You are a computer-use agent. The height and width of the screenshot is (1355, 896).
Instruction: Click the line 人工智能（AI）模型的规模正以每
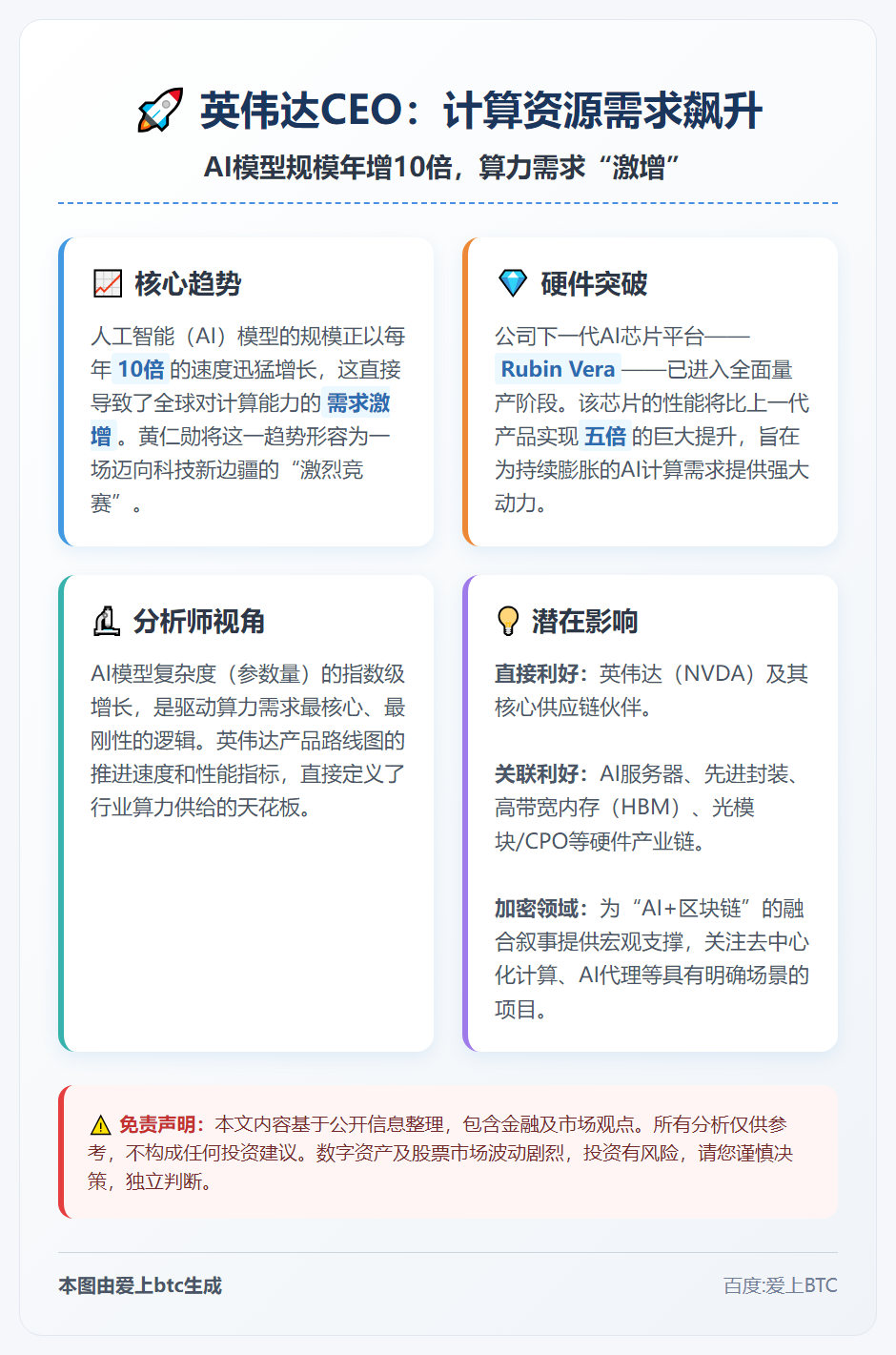pyautogui.click(x=248, y=337)
